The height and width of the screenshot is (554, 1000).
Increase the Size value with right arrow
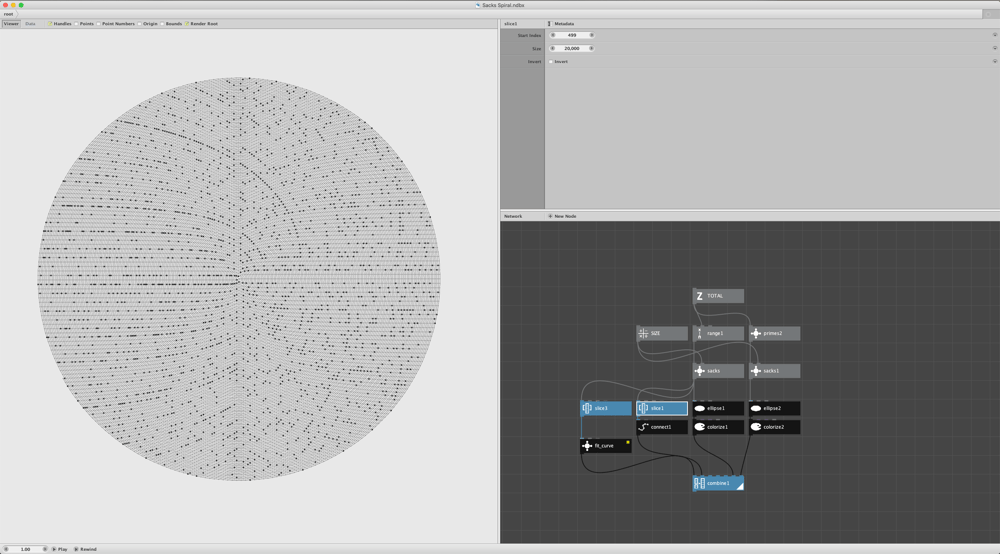point(591,48)
